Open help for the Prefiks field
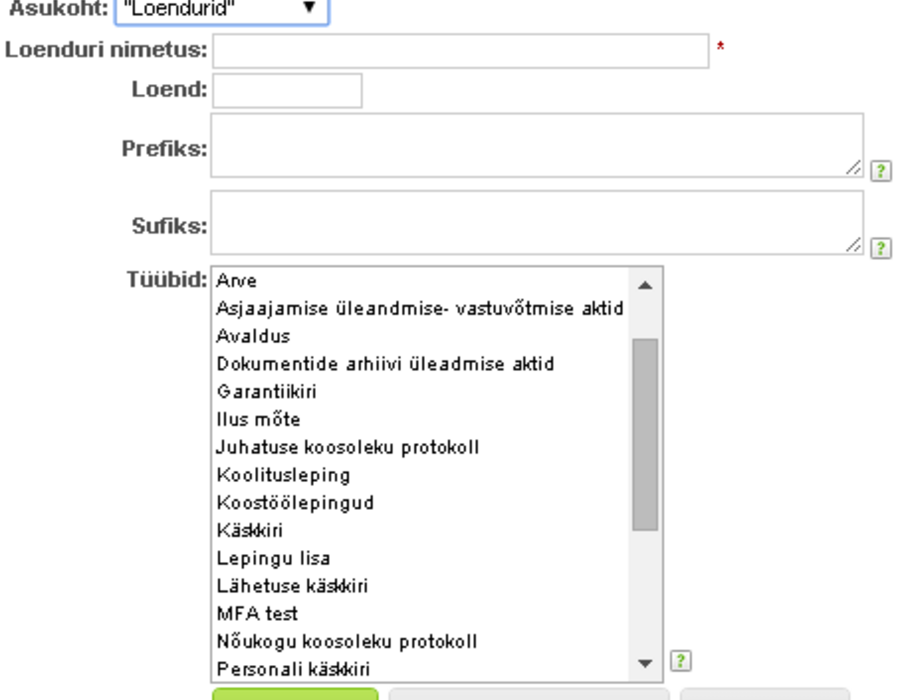 click(x=880, y=170)
